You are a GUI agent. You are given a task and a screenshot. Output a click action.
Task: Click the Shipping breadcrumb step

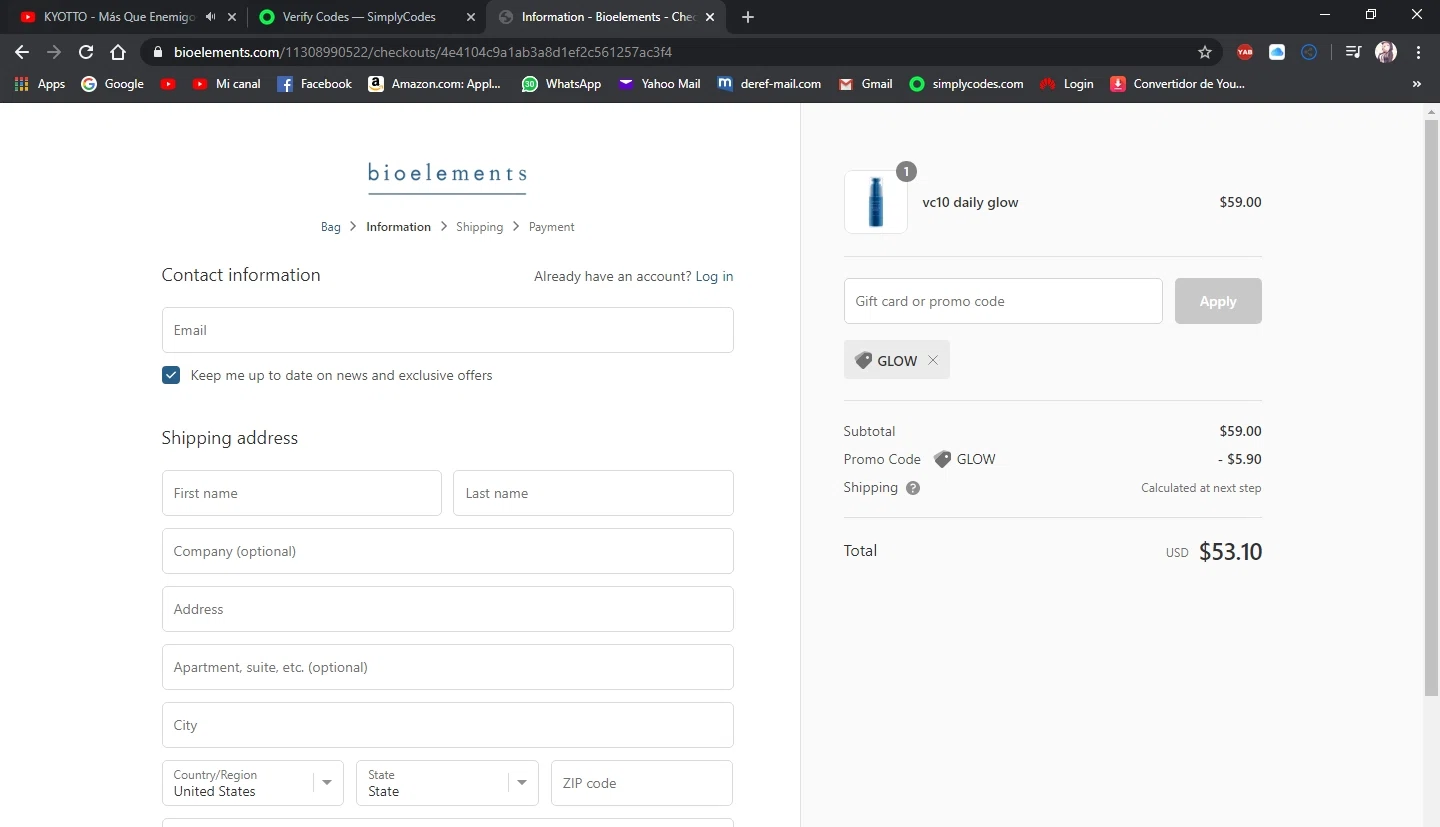click(x=479, y=227)
